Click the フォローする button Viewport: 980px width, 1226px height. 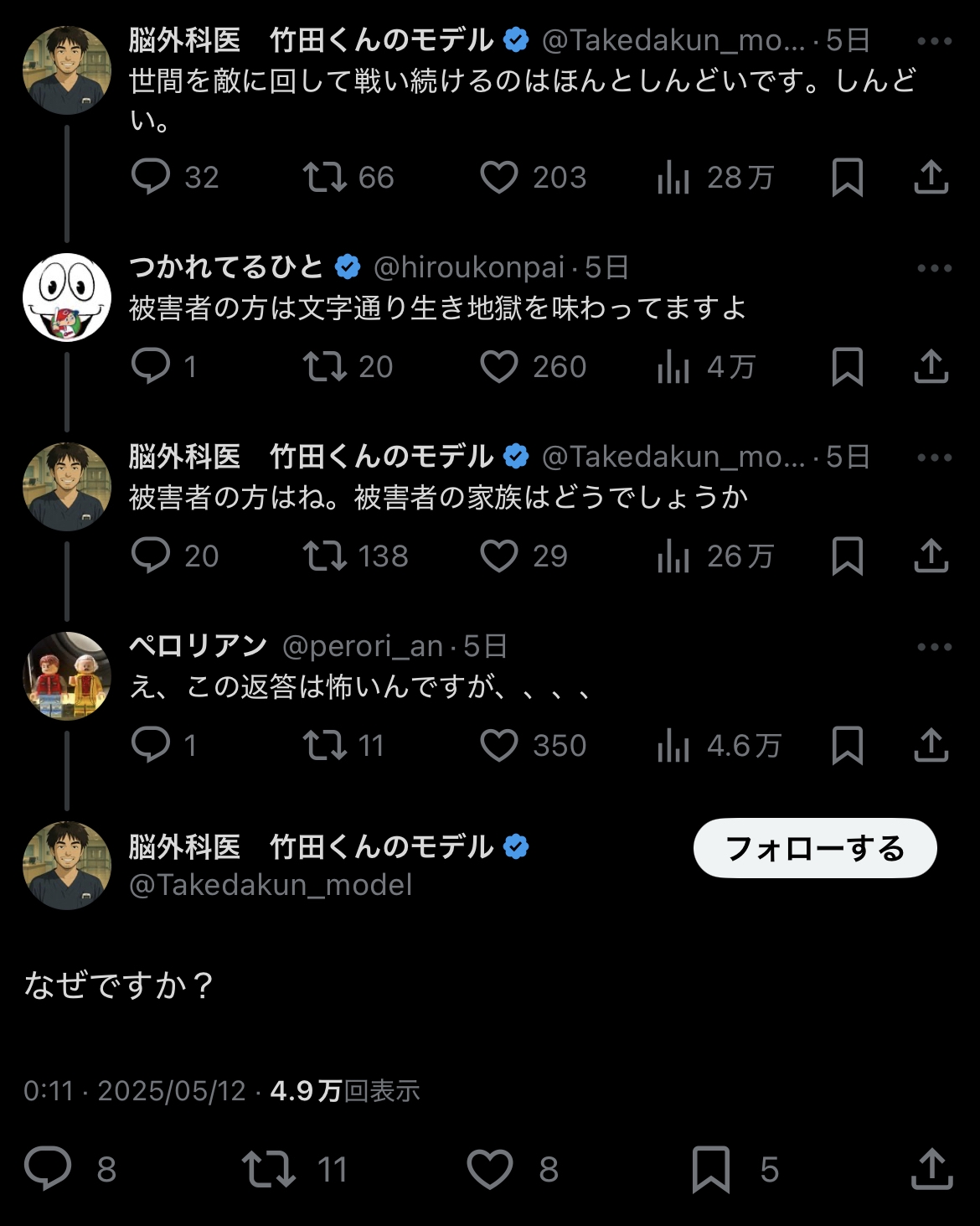click(x=814, y=848)
